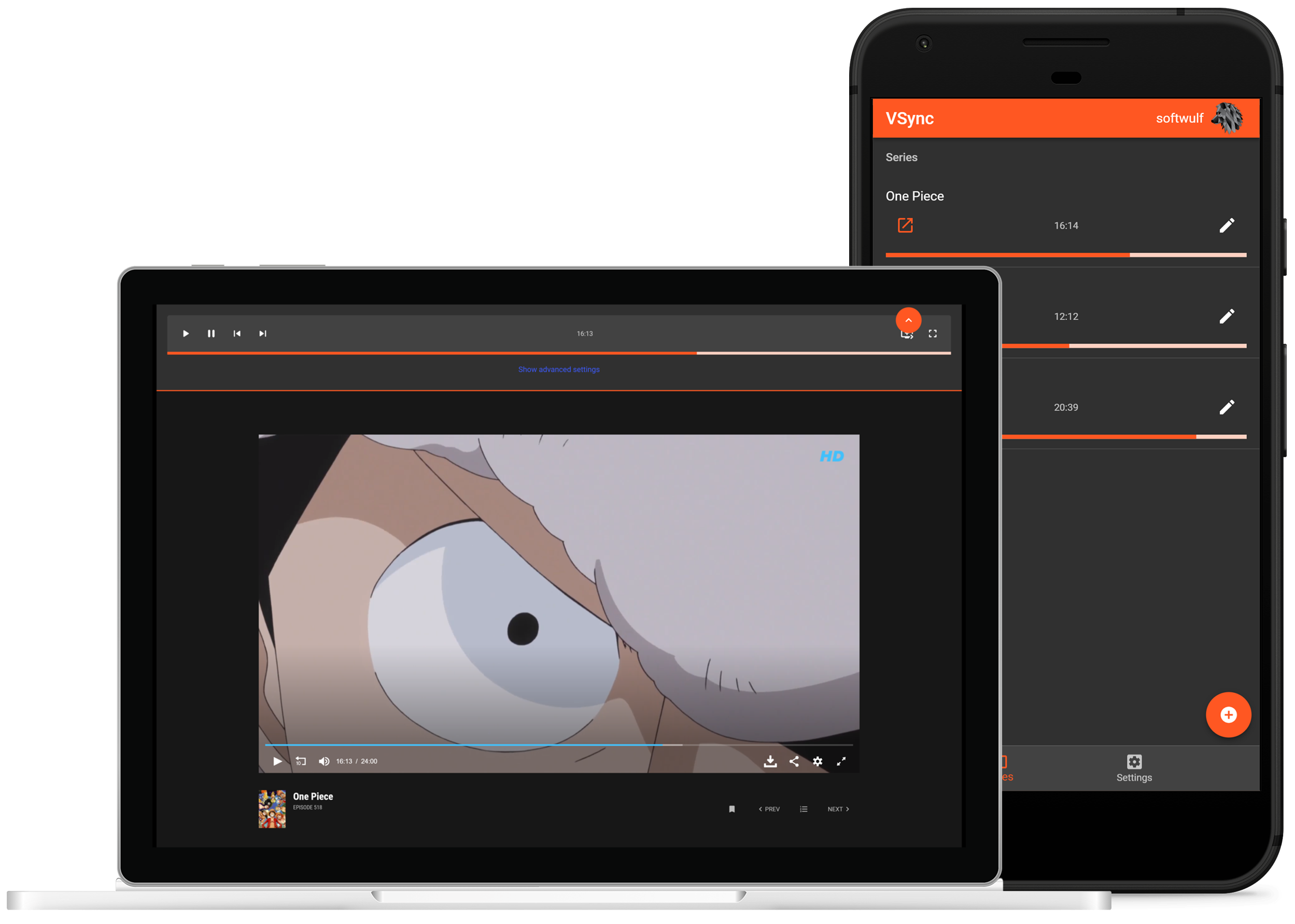This screenshot has height=924, width=1295.
Task: Click the 20:39 timestamp on phone
Action: pyautogui.click(x=1065, y=407)
